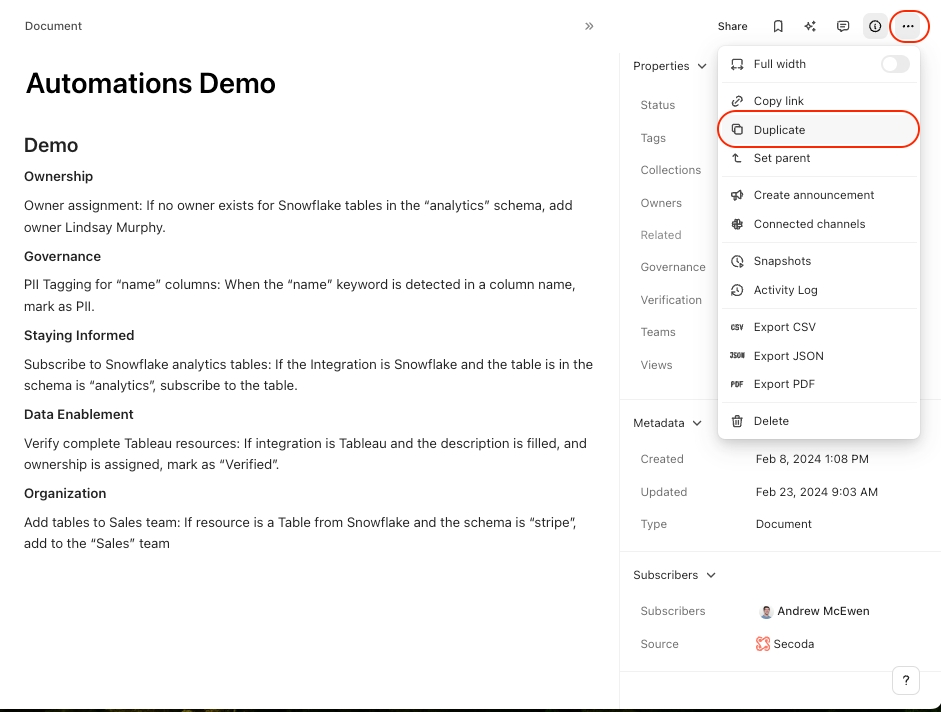Click the Automations Demo title field
The height and width of the screenshot is (712, 941).
coord(151,83)
